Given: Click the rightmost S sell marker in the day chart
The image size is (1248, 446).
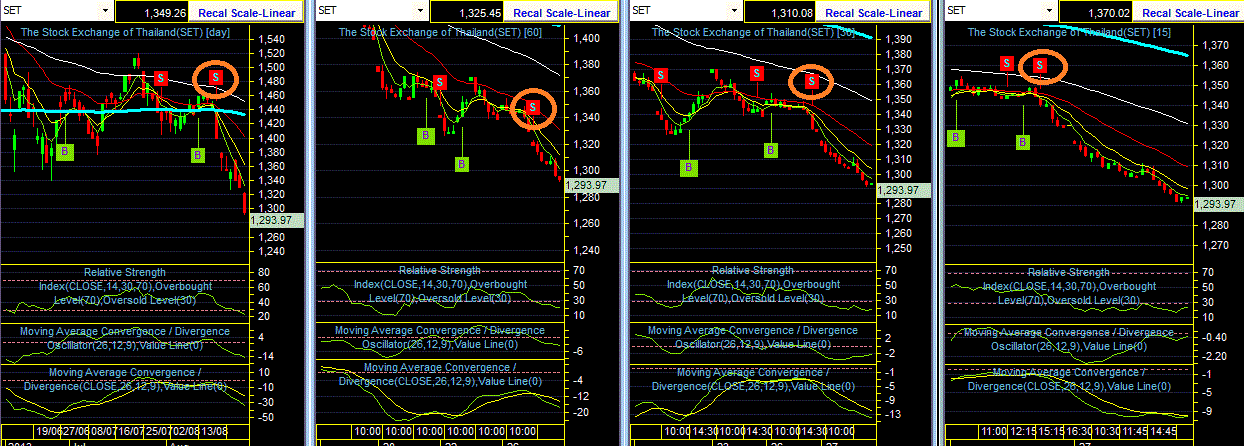Looking at the screenshot, I should (216, 76).
